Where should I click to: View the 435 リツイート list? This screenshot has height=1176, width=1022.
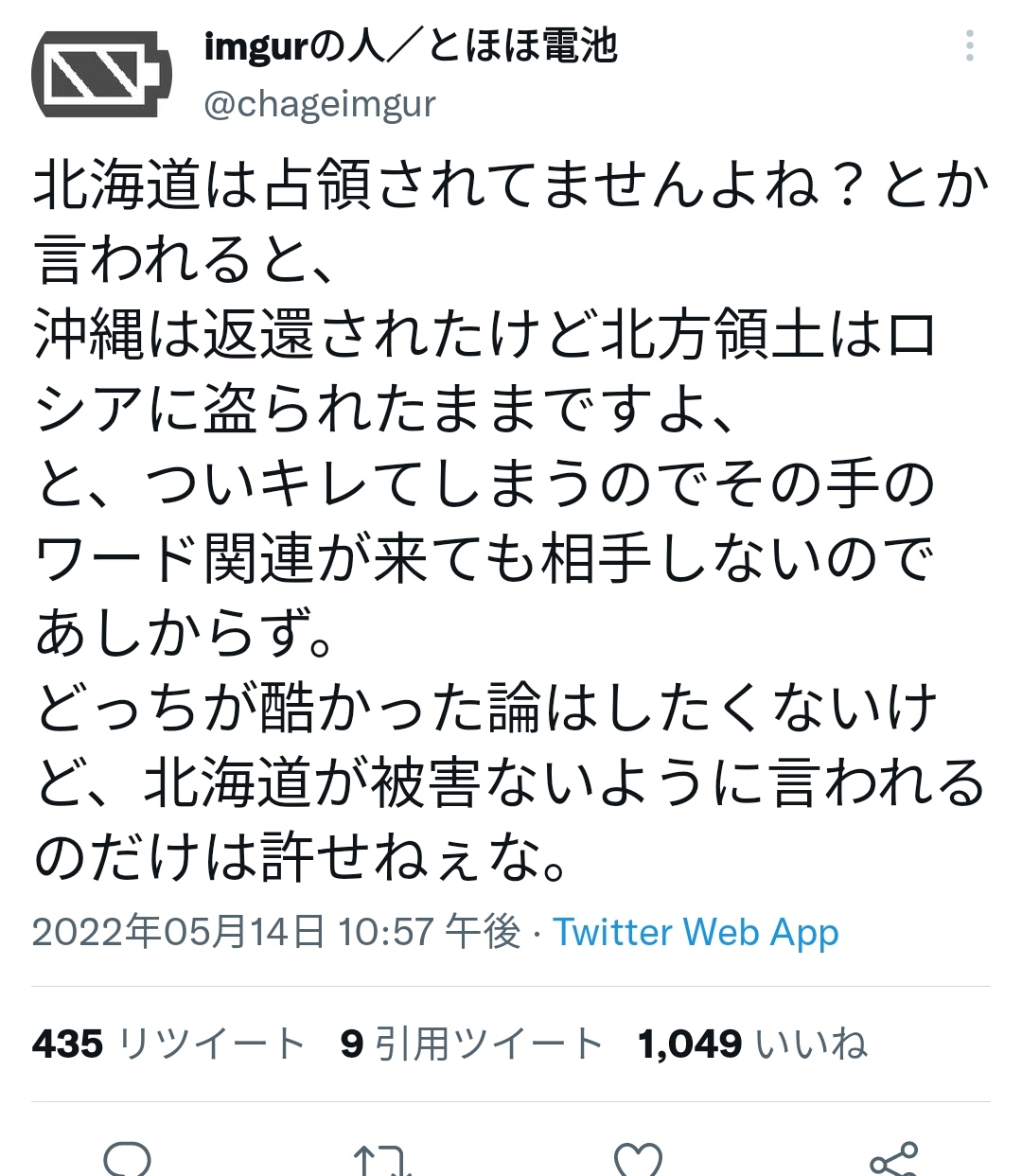pos(168,1044)
